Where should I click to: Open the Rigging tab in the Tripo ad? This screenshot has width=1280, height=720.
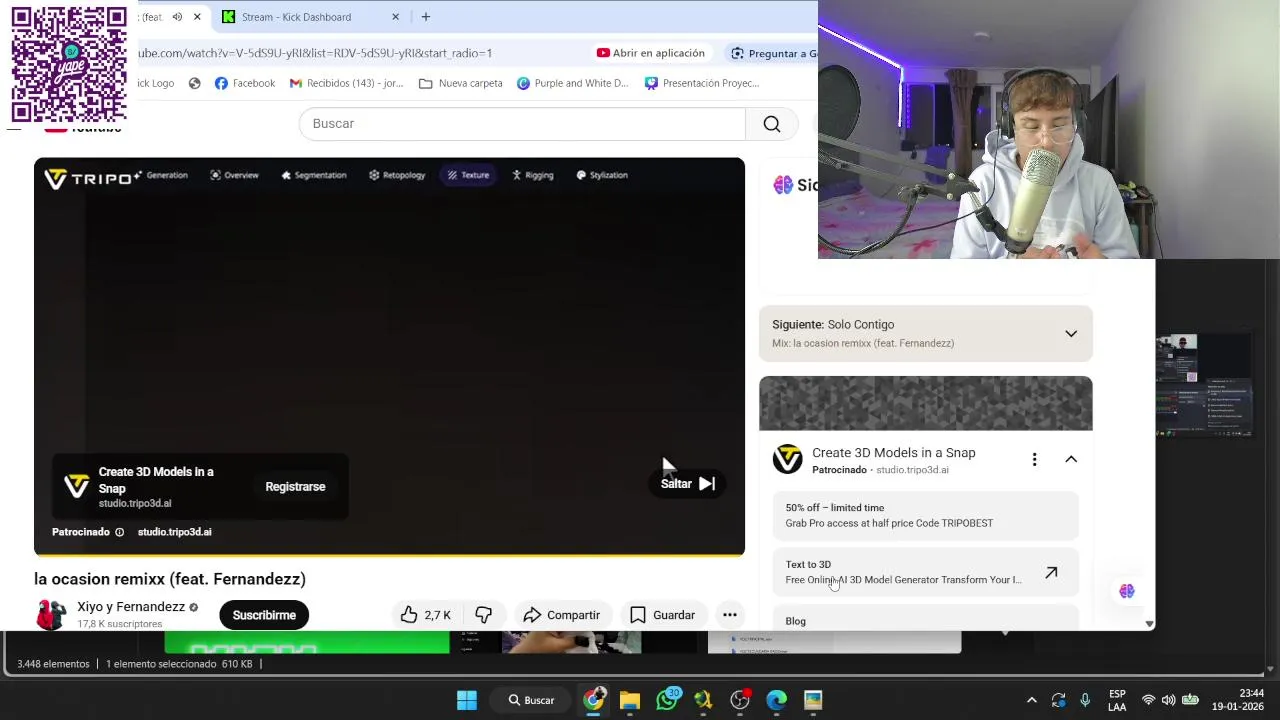533,175
